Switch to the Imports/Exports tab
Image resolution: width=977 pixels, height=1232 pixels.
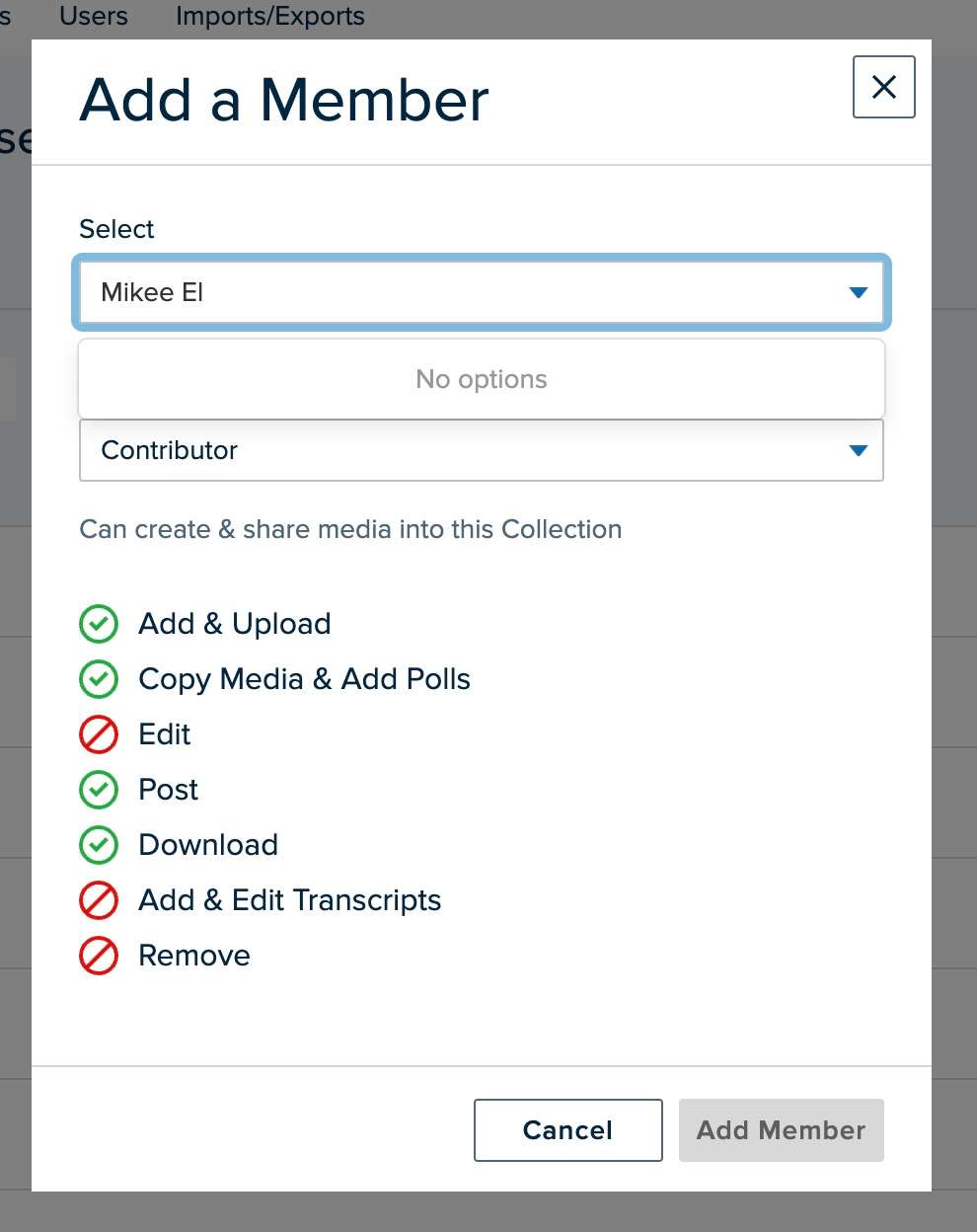pyautogui.click(x=269, y=16)
